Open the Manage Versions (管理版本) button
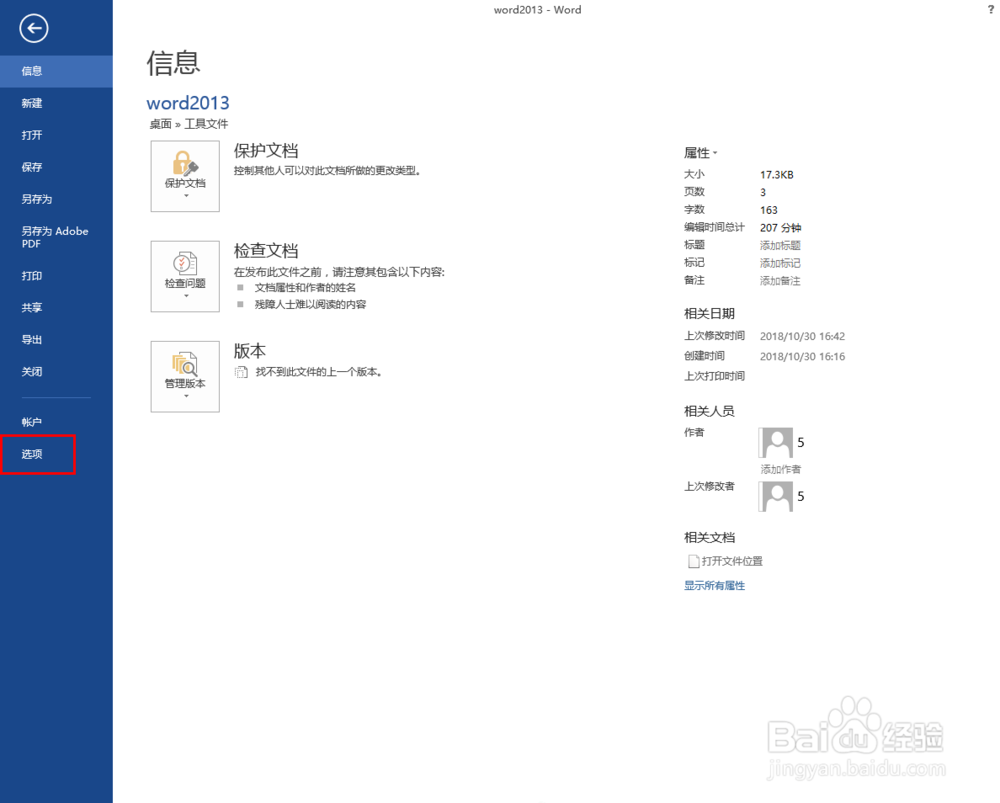 185,376
